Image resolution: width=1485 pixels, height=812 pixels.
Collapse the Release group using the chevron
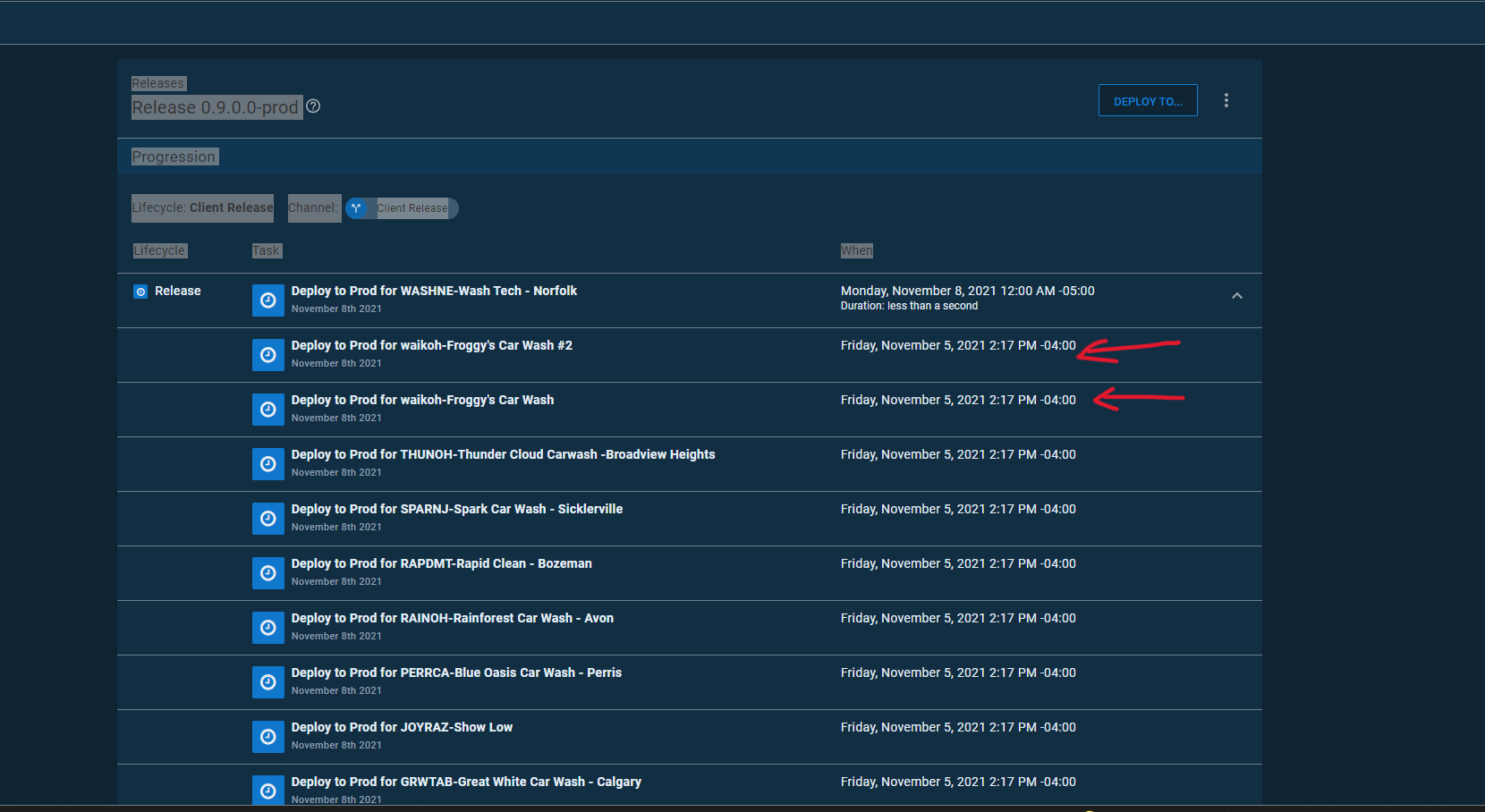click(x=1237, y=295)
